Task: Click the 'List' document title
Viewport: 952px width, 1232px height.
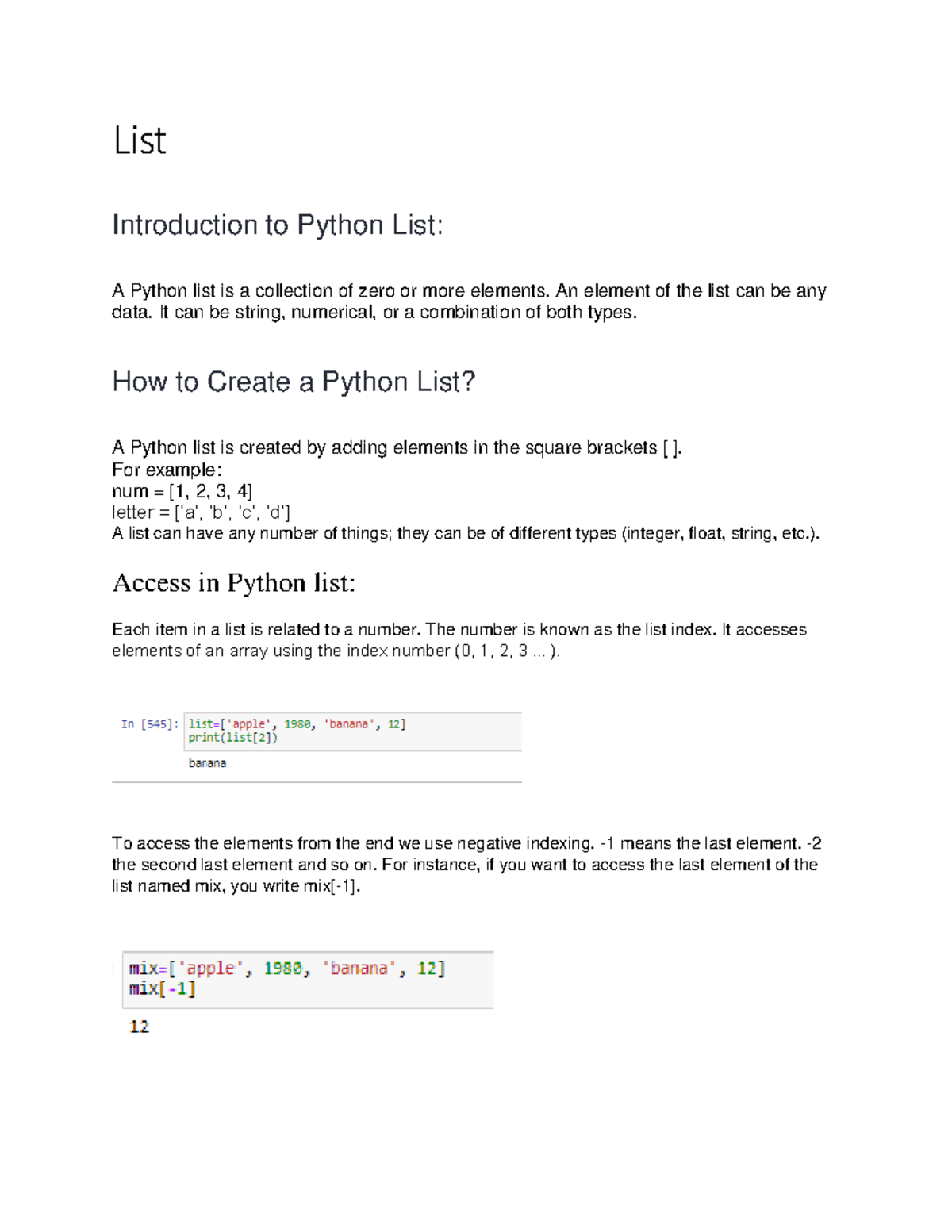Action: [140, 140]
